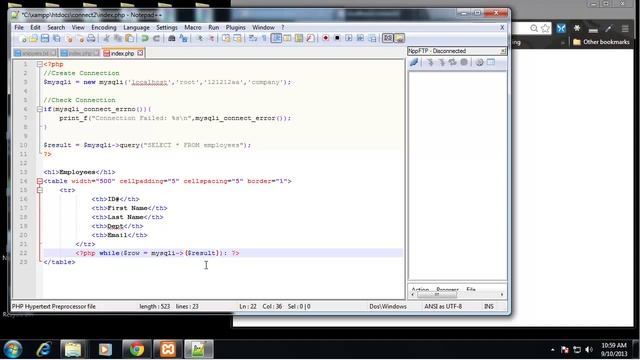Stop macro recording black square icon

click(x=337, y=38)
